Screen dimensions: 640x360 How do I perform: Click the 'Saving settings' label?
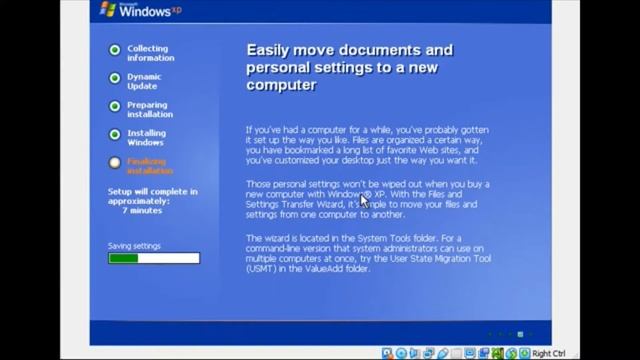(x=134, y=246)
